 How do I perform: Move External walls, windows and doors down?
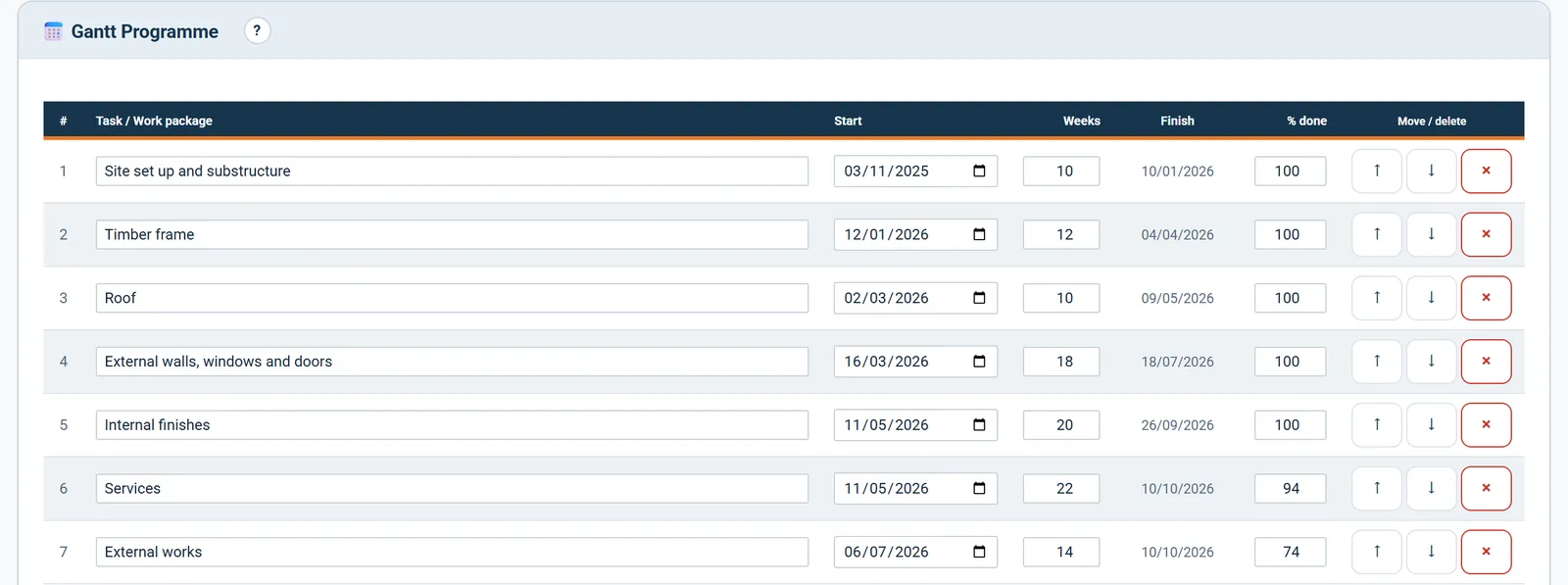pyautogui.click(x=1431, y=362)
